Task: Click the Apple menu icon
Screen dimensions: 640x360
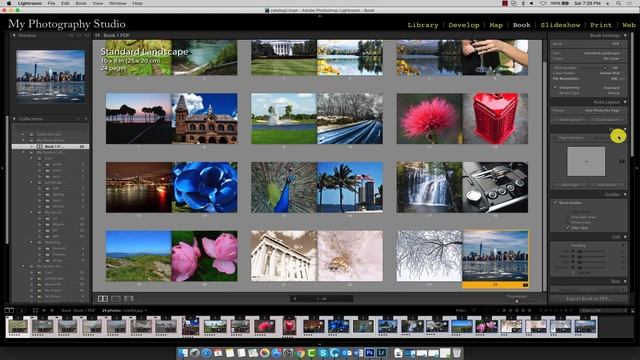Action: point(9,3)
